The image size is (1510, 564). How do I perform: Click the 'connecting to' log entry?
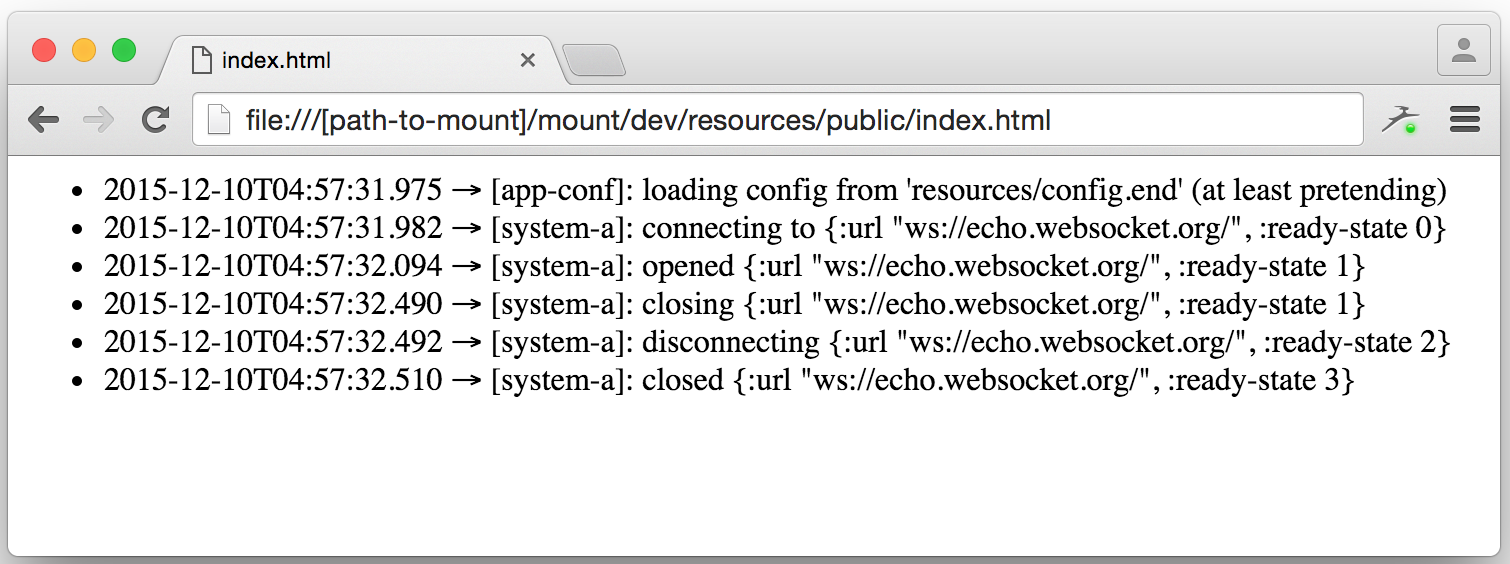tap(775, 228)
